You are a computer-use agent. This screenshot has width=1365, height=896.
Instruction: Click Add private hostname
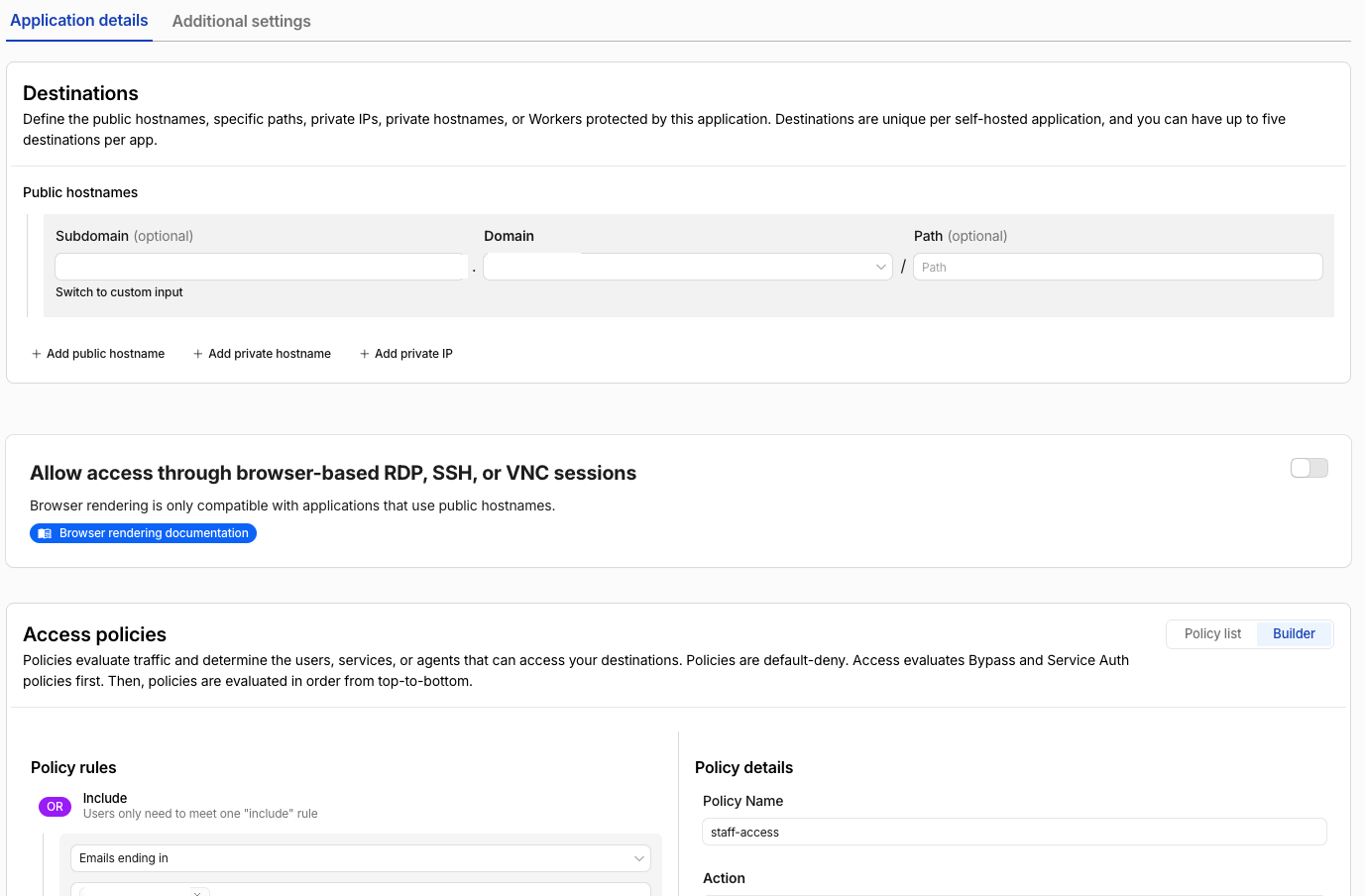point(262,354)
